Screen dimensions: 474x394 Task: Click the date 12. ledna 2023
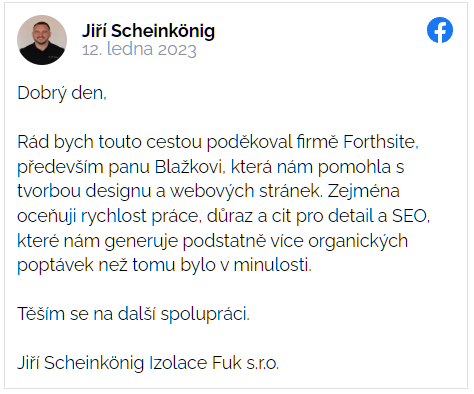[x=139, y=49]
